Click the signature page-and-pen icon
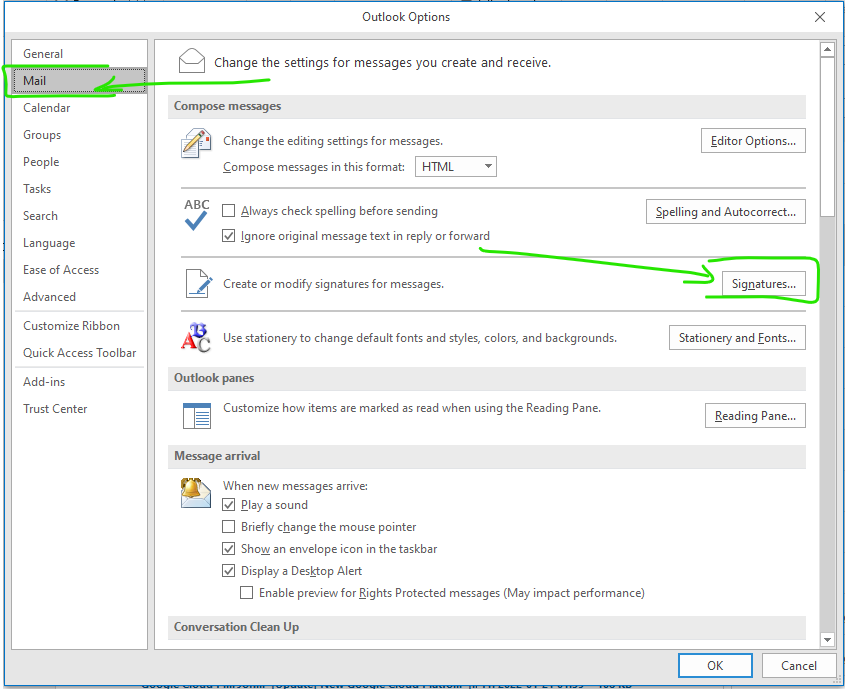This screenshot has width=845, height=689. (198, 283)
